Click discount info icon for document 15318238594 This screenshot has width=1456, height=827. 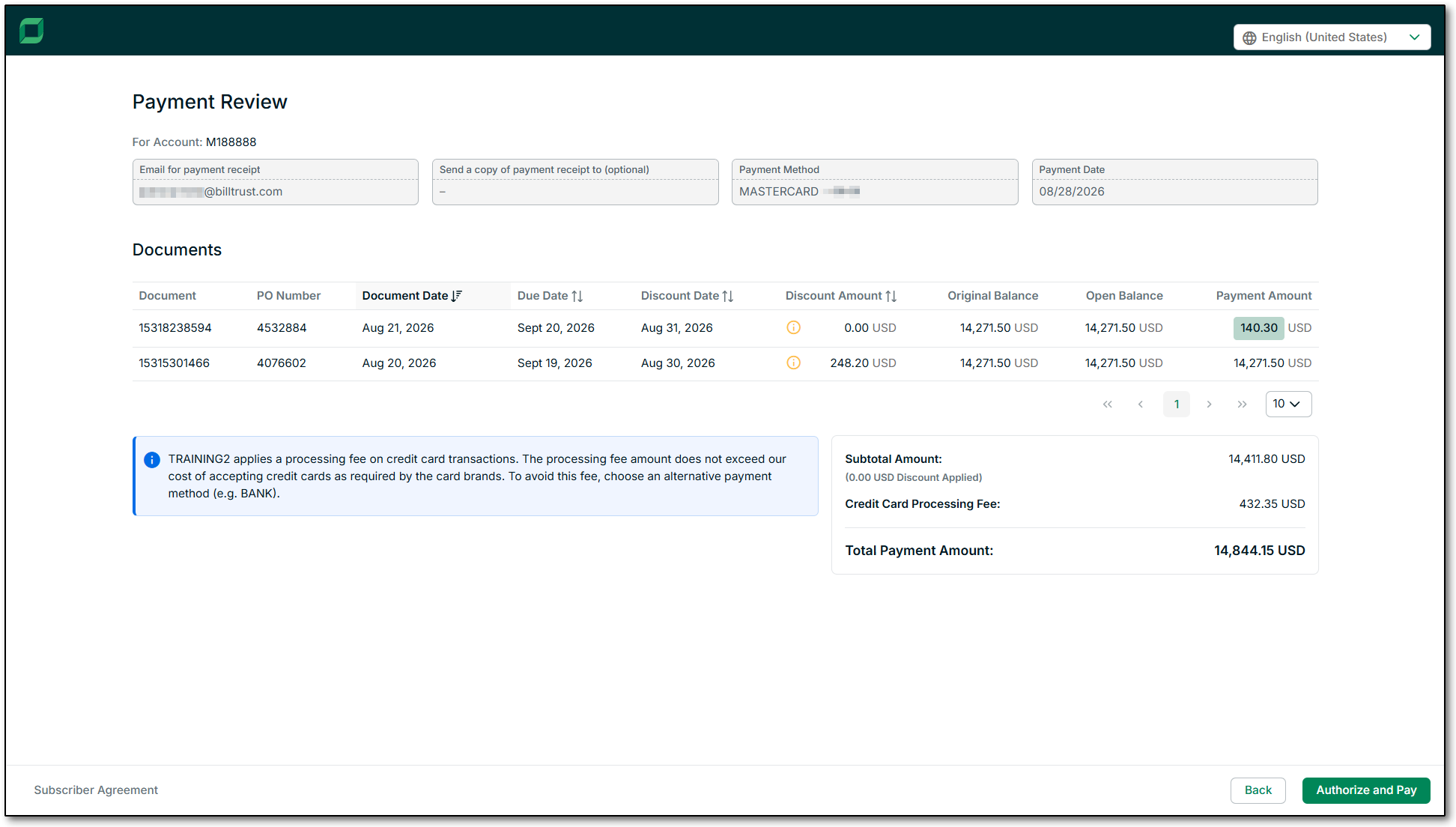[x=793, y=327]
